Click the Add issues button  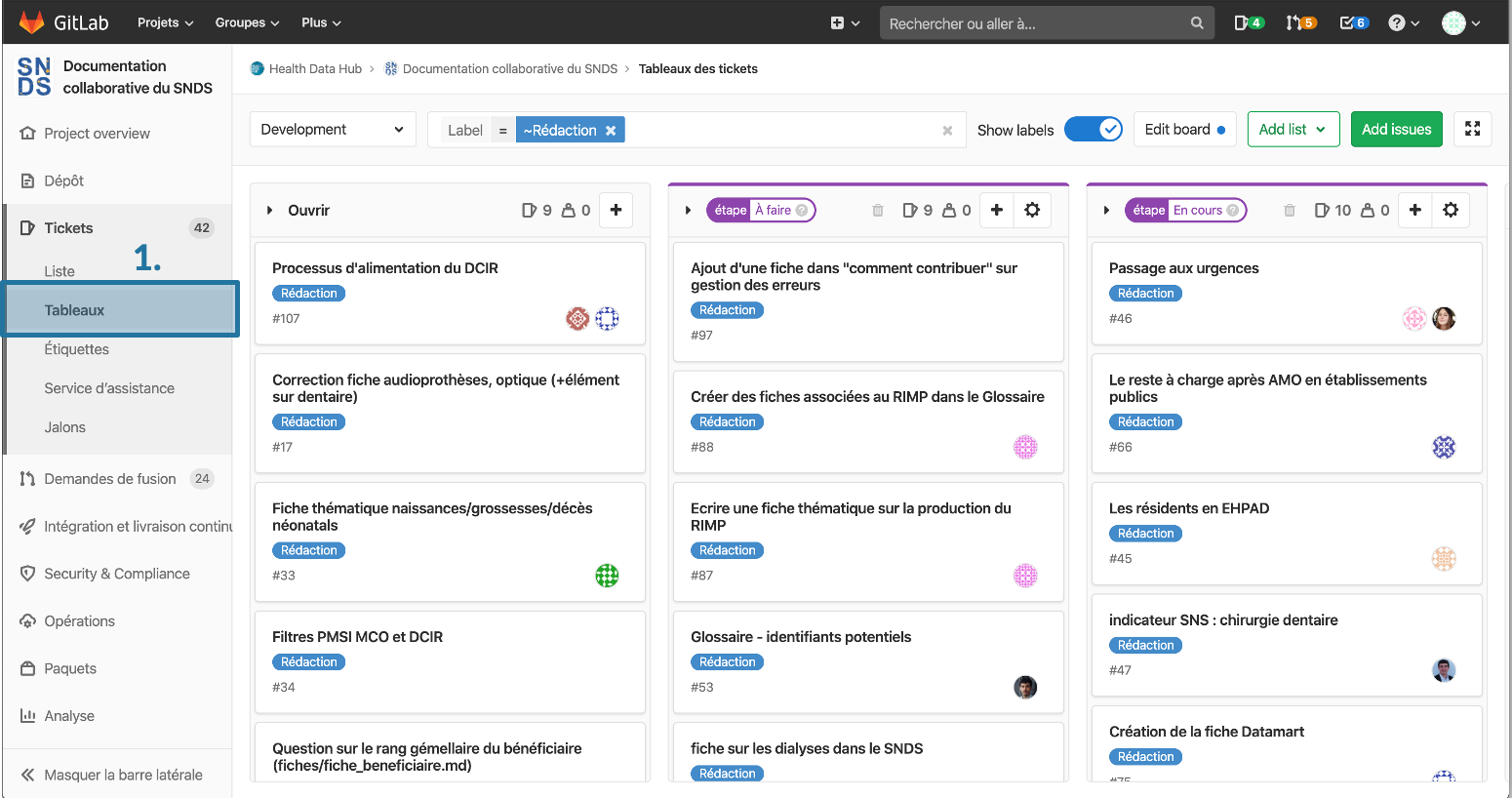point(1396,129)
